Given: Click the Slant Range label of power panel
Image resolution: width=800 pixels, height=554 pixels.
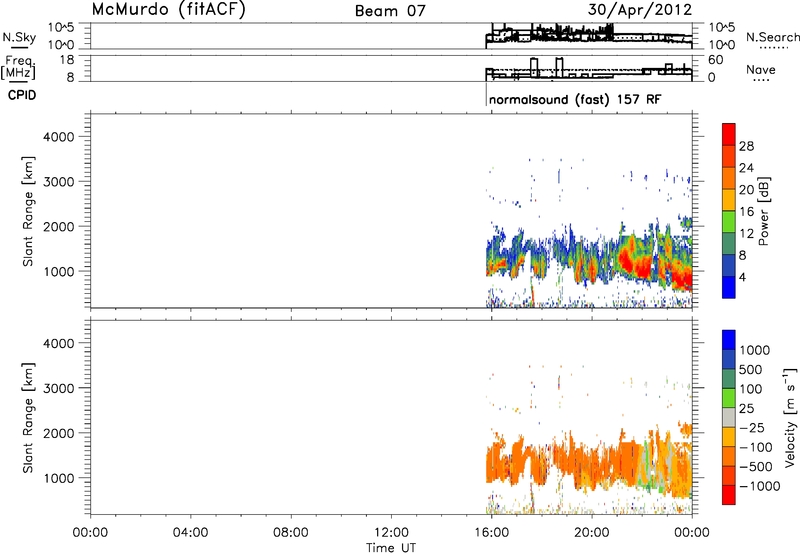Looking at the screenshot, I should tap(28, 211).
